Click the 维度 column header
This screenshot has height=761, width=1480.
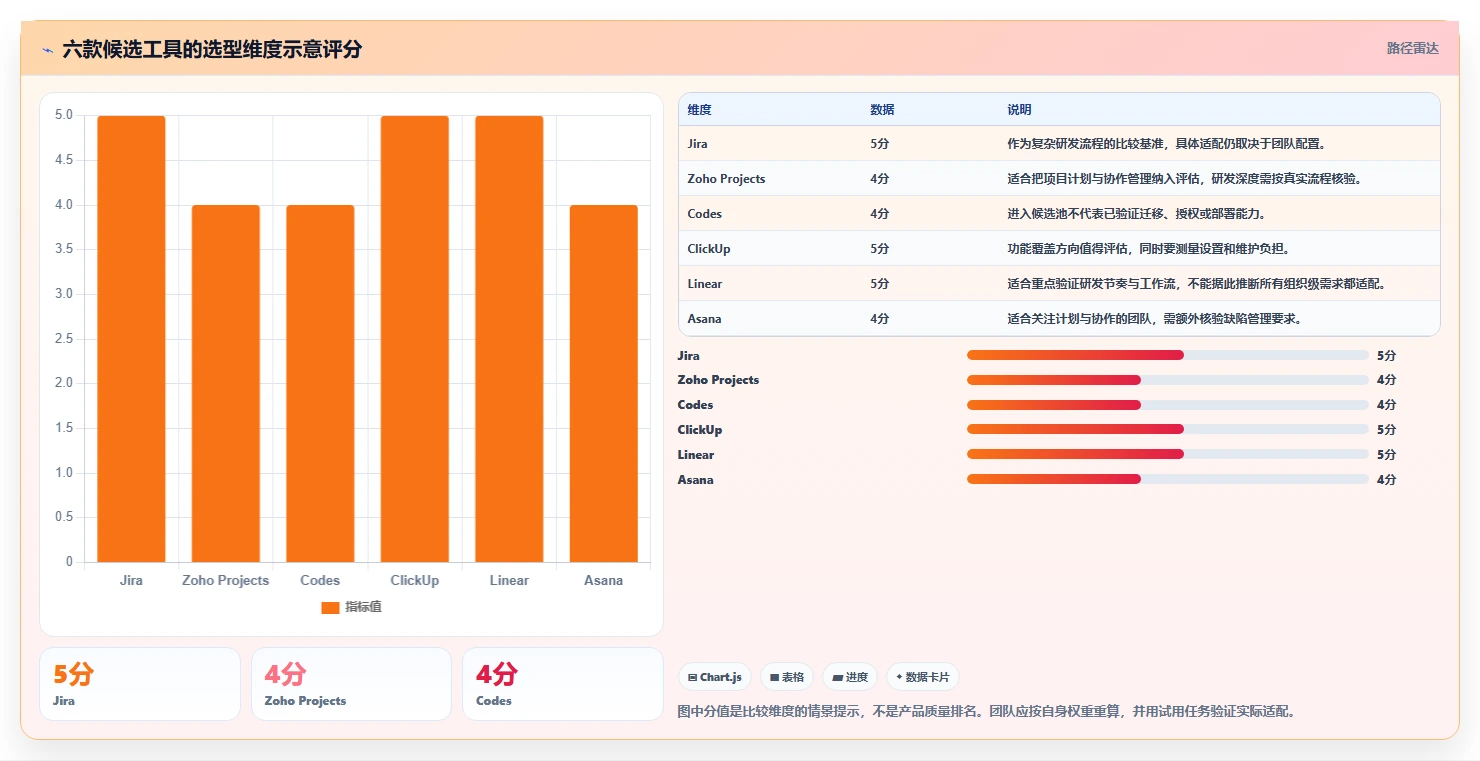tap(700, 110)
